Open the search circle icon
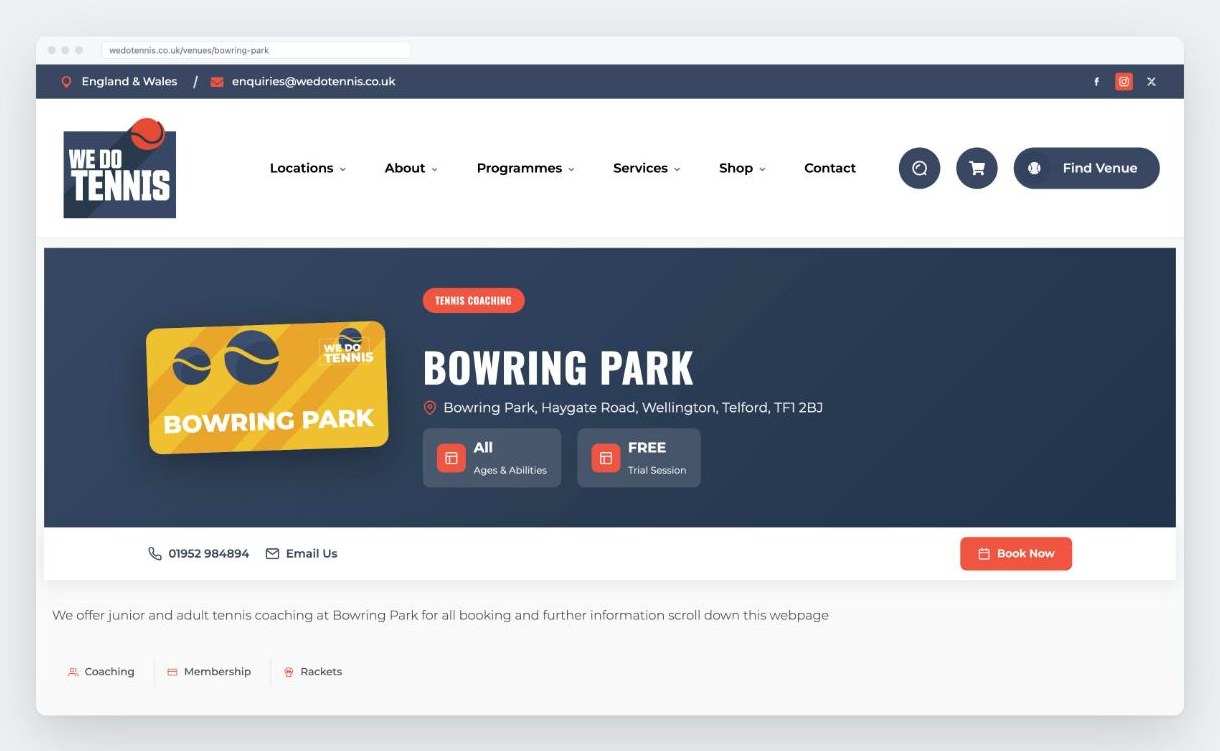Image resolution: width=1220 pixels, height=751 pixels. [x=919, y=168]
